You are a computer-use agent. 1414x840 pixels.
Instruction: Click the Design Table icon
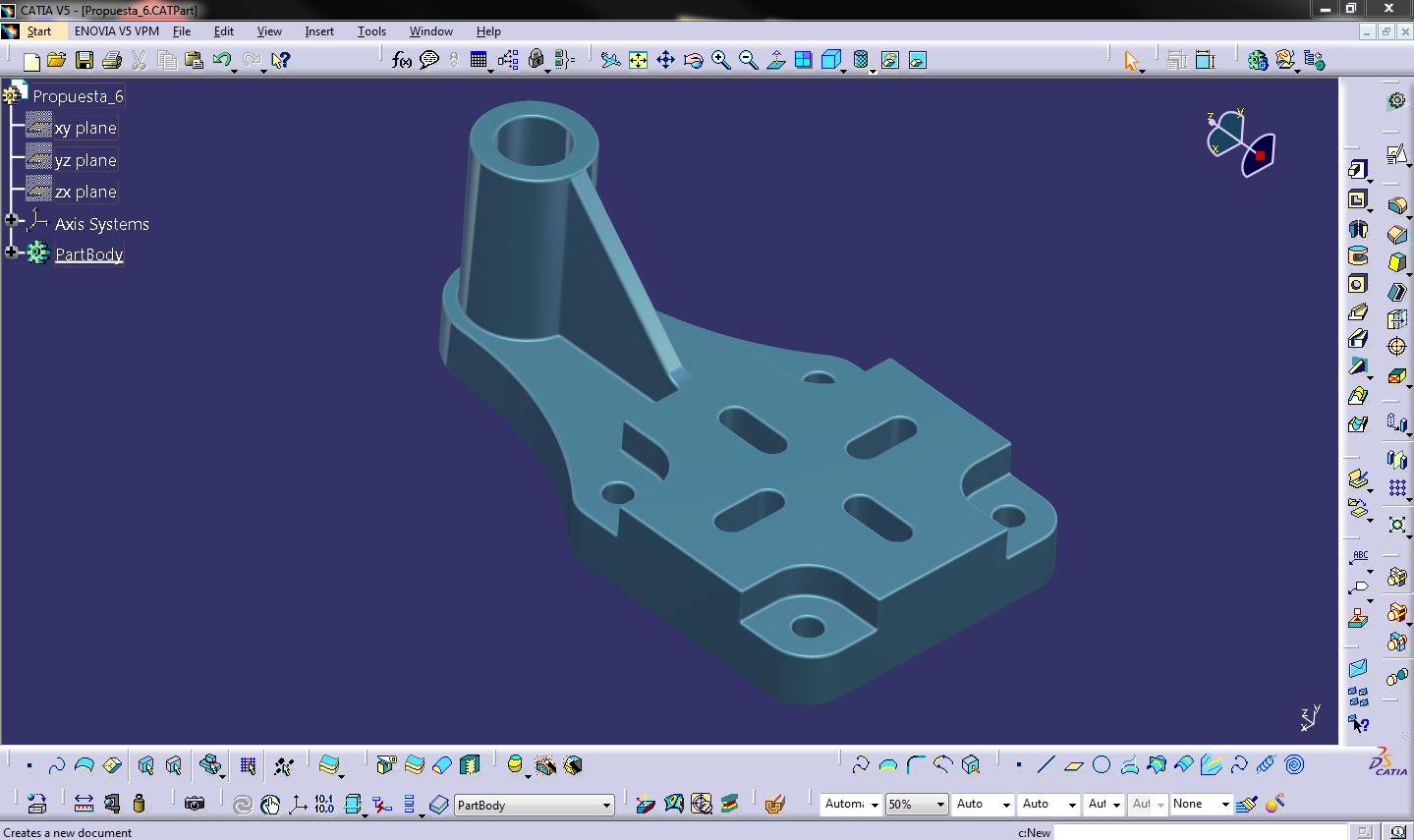coord(479,61)
